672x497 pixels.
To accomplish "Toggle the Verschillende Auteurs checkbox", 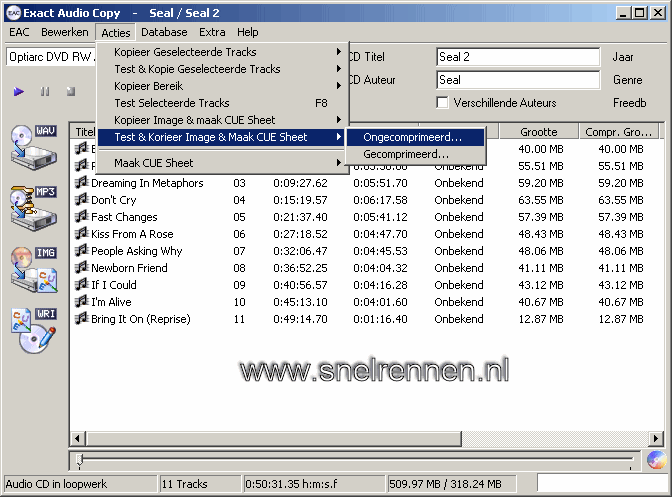I will [442, 103].
